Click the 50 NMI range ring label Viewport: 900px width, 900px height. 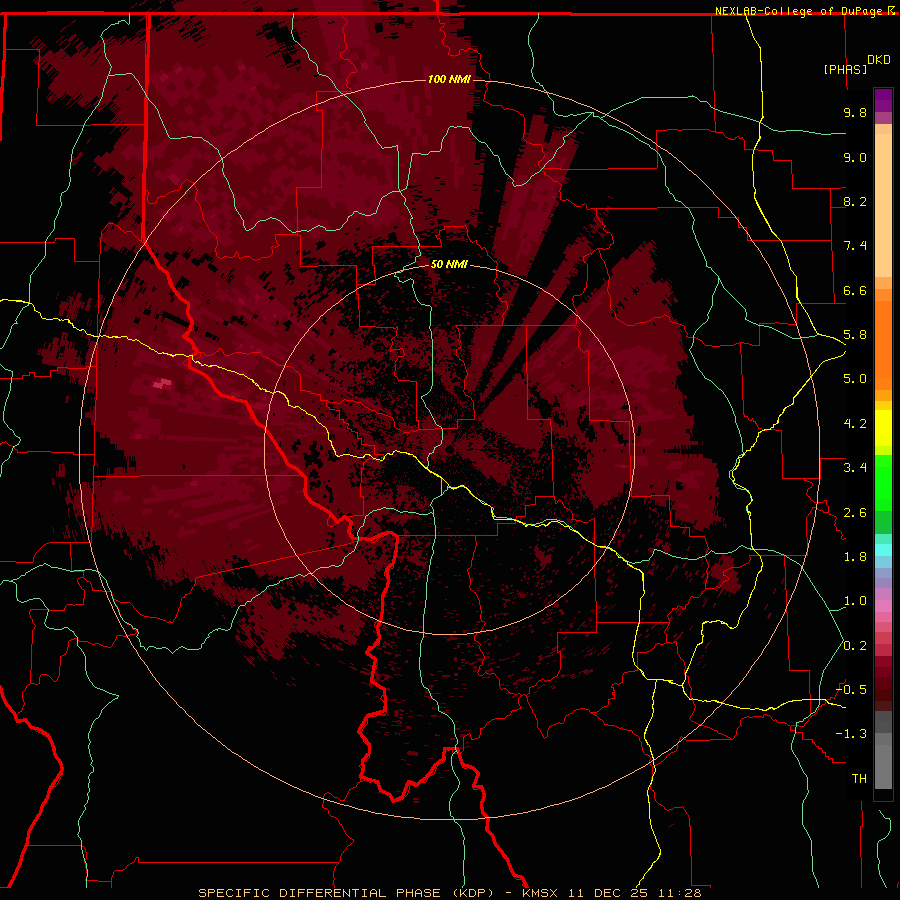tap(449, 264)
